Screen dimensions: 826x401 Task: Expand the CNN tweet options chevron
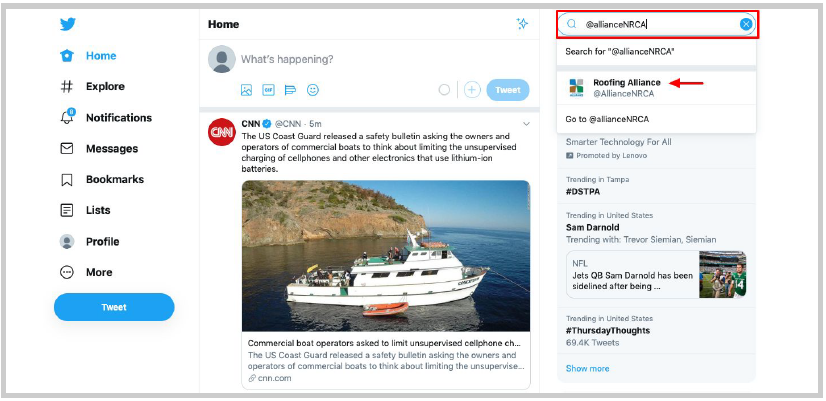pyautogui.click(x=526, y=124)
